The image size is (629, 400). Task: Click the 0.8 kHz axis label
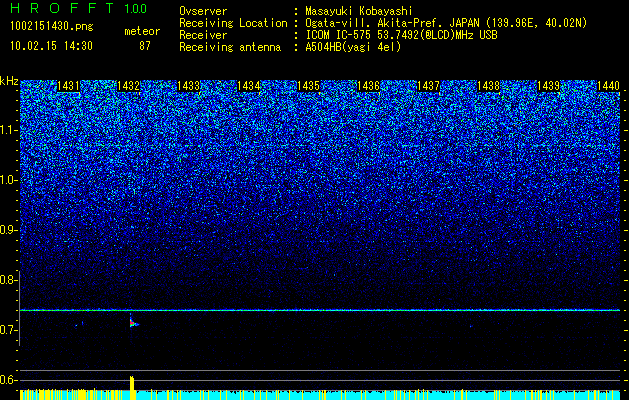click(8, 280)
